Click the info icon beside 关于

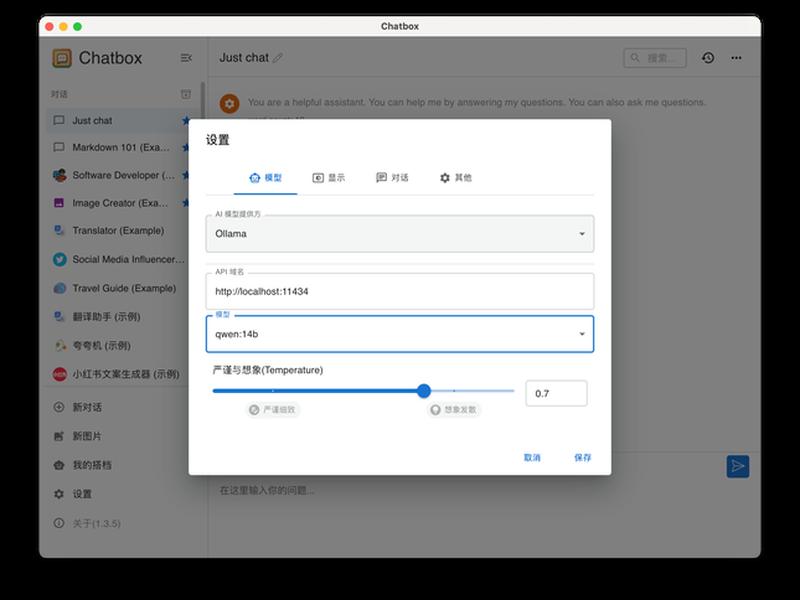coord(59,523)
